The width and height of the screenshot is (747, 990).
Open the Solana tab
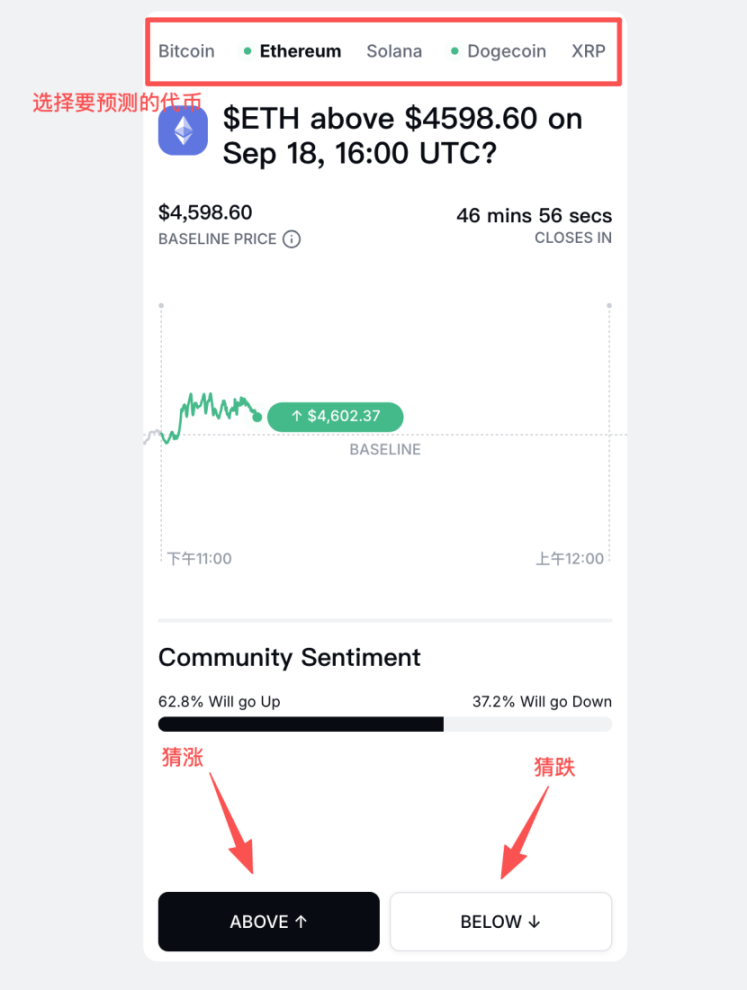(394, 51)
